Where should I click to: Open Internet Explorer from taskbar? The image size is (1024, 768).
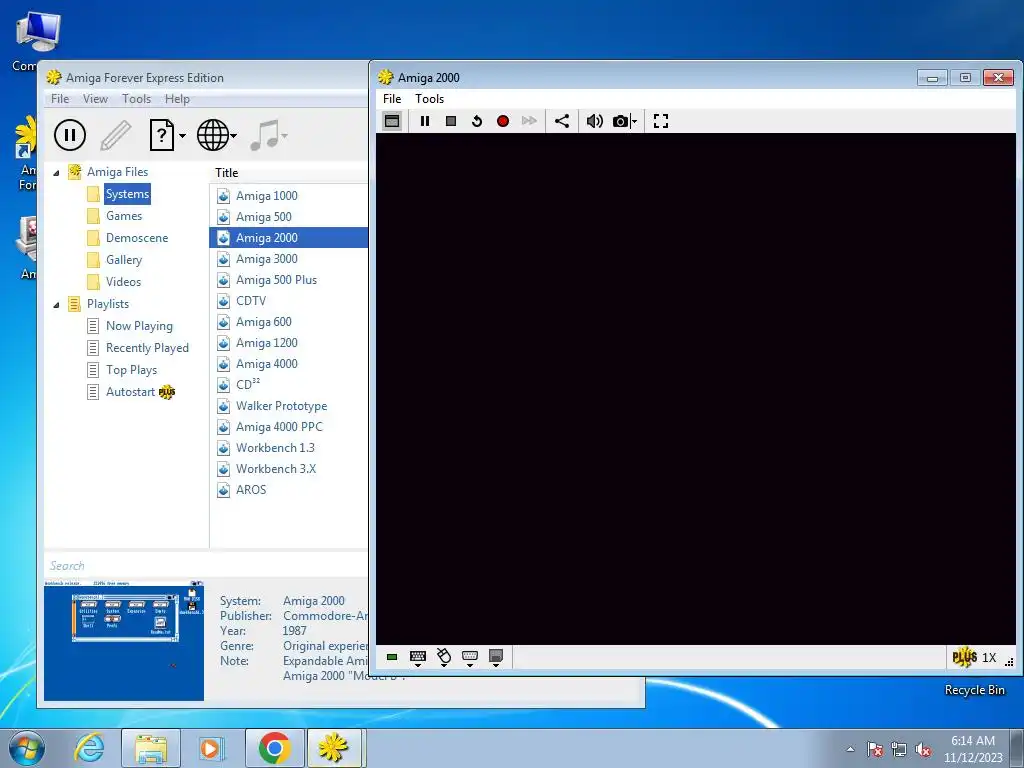coord(89,748)
